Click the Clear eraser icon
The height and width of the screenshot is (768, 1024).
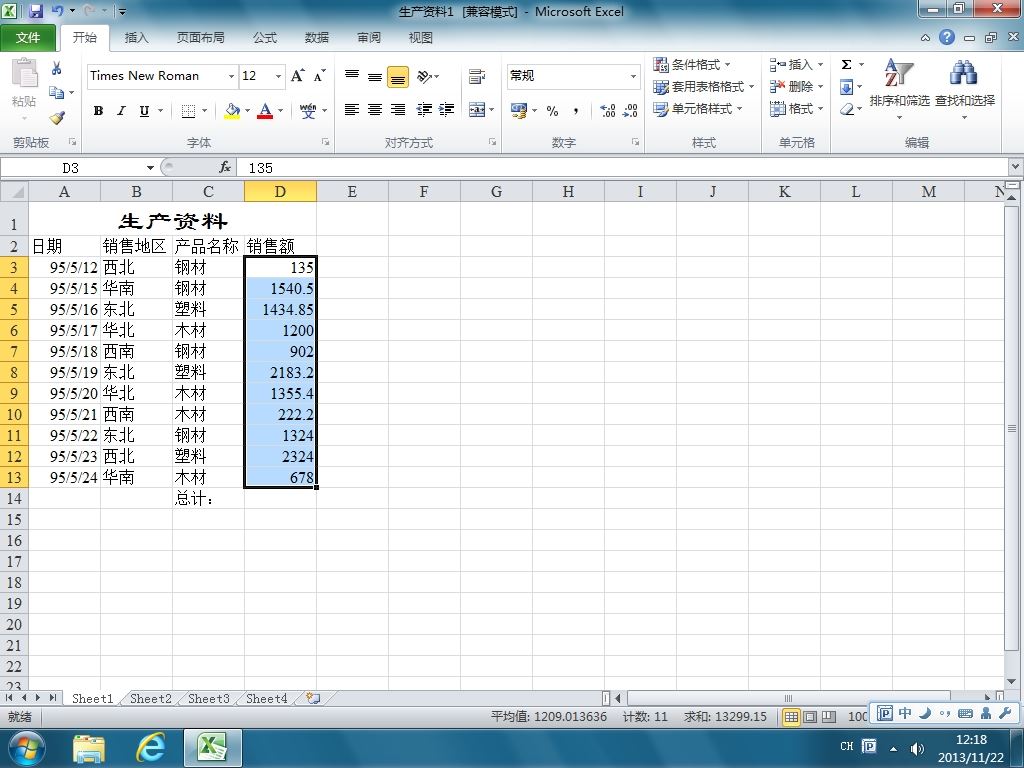847,109
